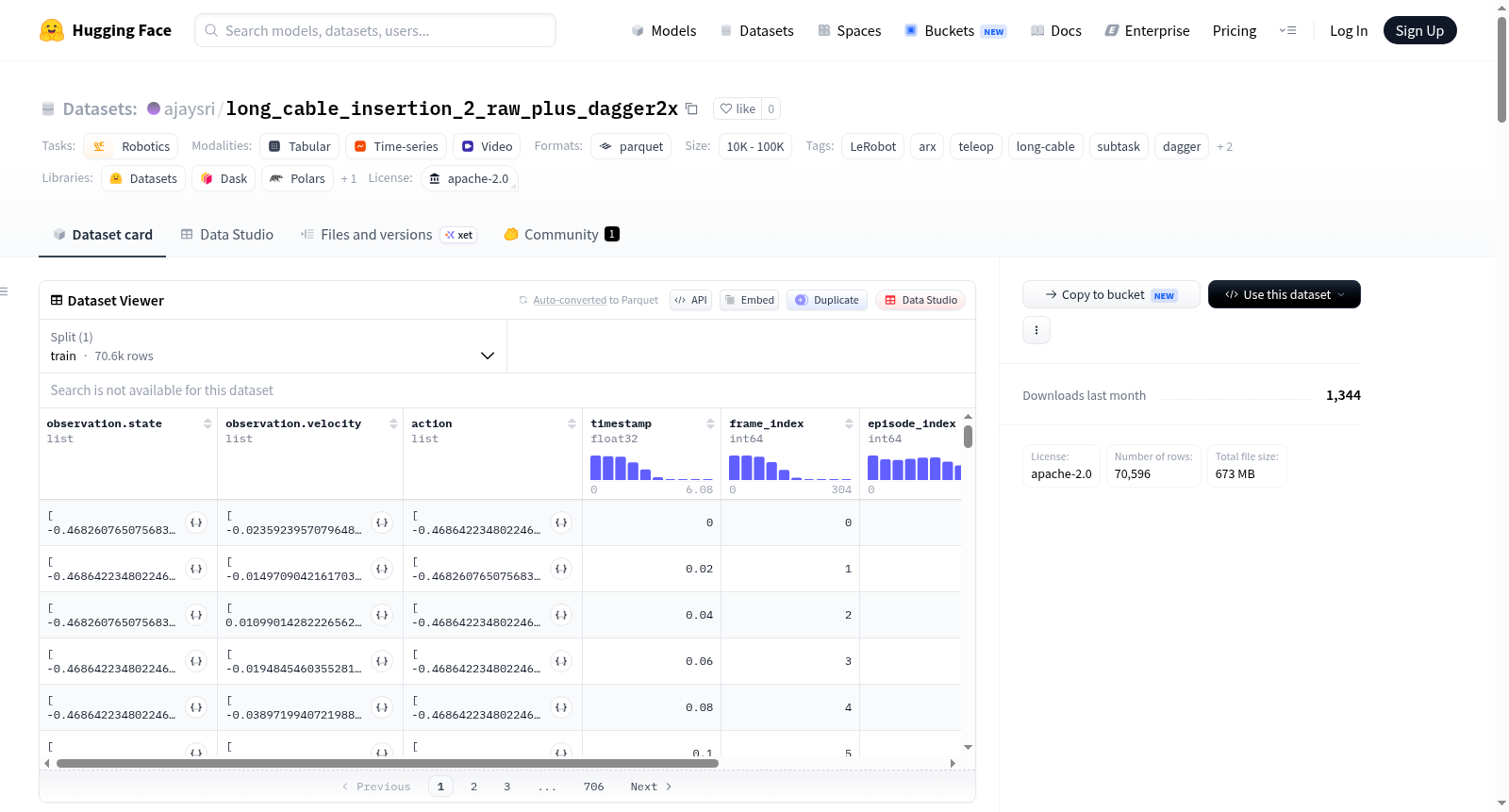
Task: Open the Data Studio tab
Action: pos(227,235)
